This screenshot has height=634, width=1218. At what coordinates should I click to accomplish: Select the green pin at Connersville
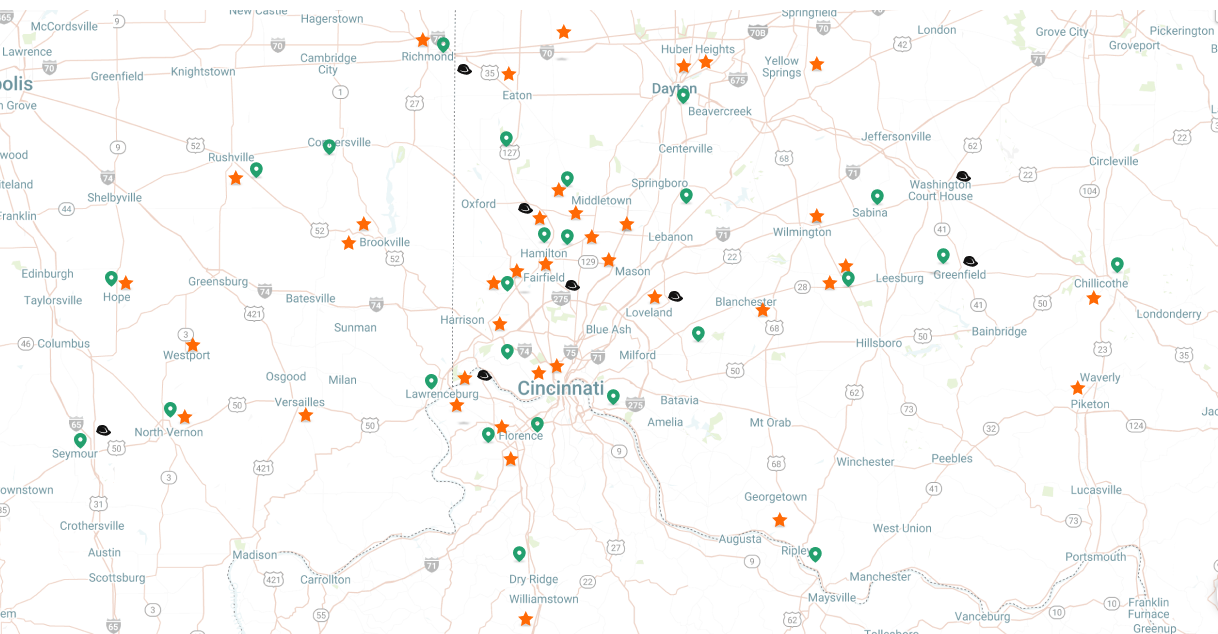(329, 147)
